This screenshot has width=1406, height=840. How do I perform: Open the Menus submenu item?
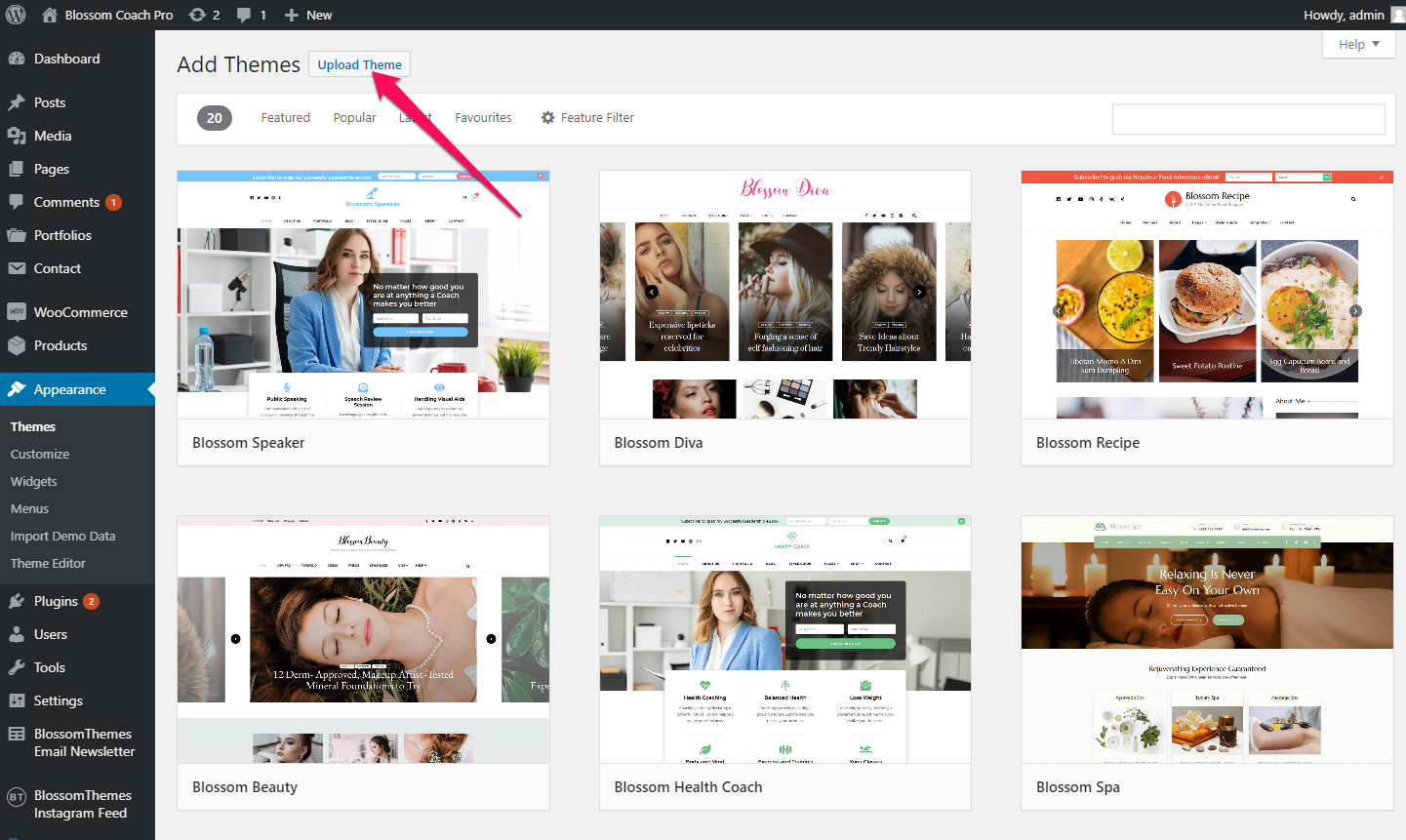coord(29,508)
